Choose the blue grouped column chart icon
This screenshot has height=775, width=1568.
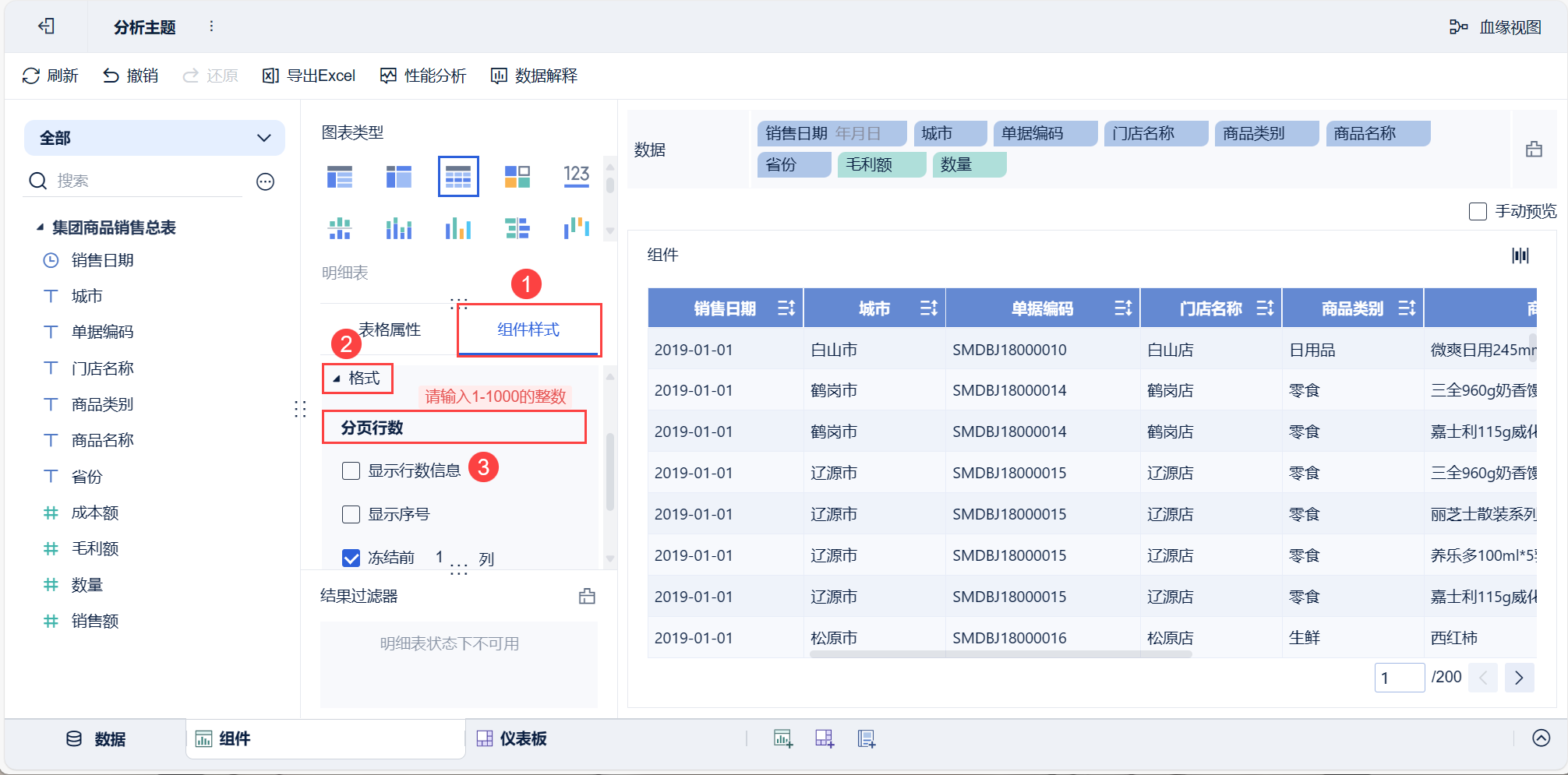click(x=399, y=228)
